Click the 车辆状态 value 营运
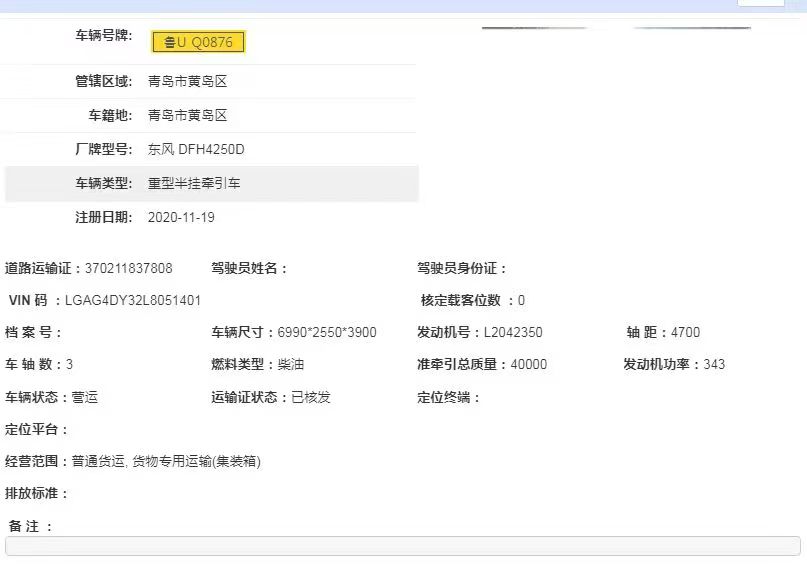Image resolution: width=807 pixels, height=564 pixels. tap(84, 397)
